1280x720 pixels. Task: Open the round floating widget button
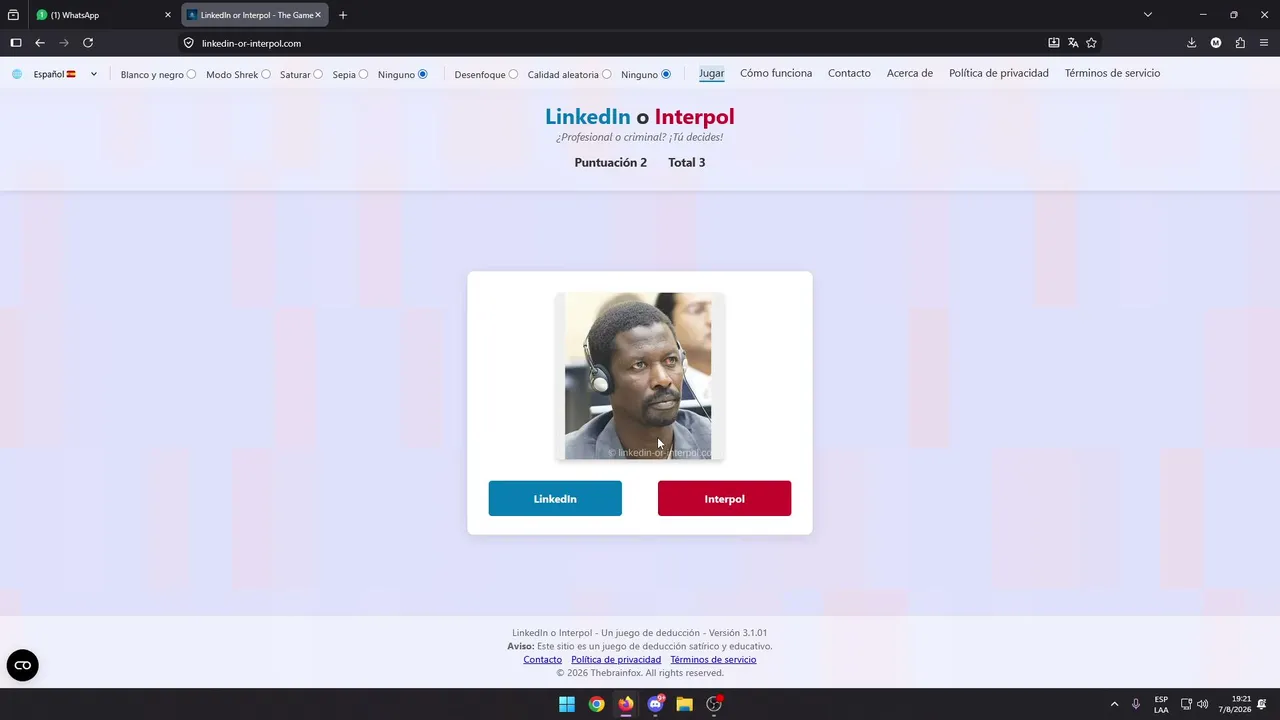(x=23, y=665)
